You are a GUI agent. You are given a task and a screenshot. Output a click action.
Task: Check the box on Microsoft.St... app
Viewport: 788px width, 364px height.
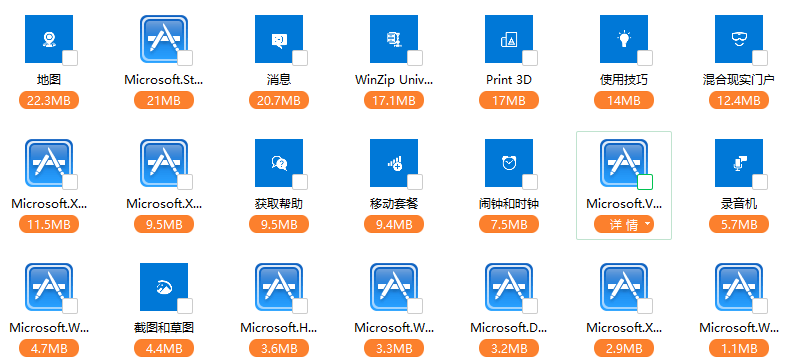(185, 58)
